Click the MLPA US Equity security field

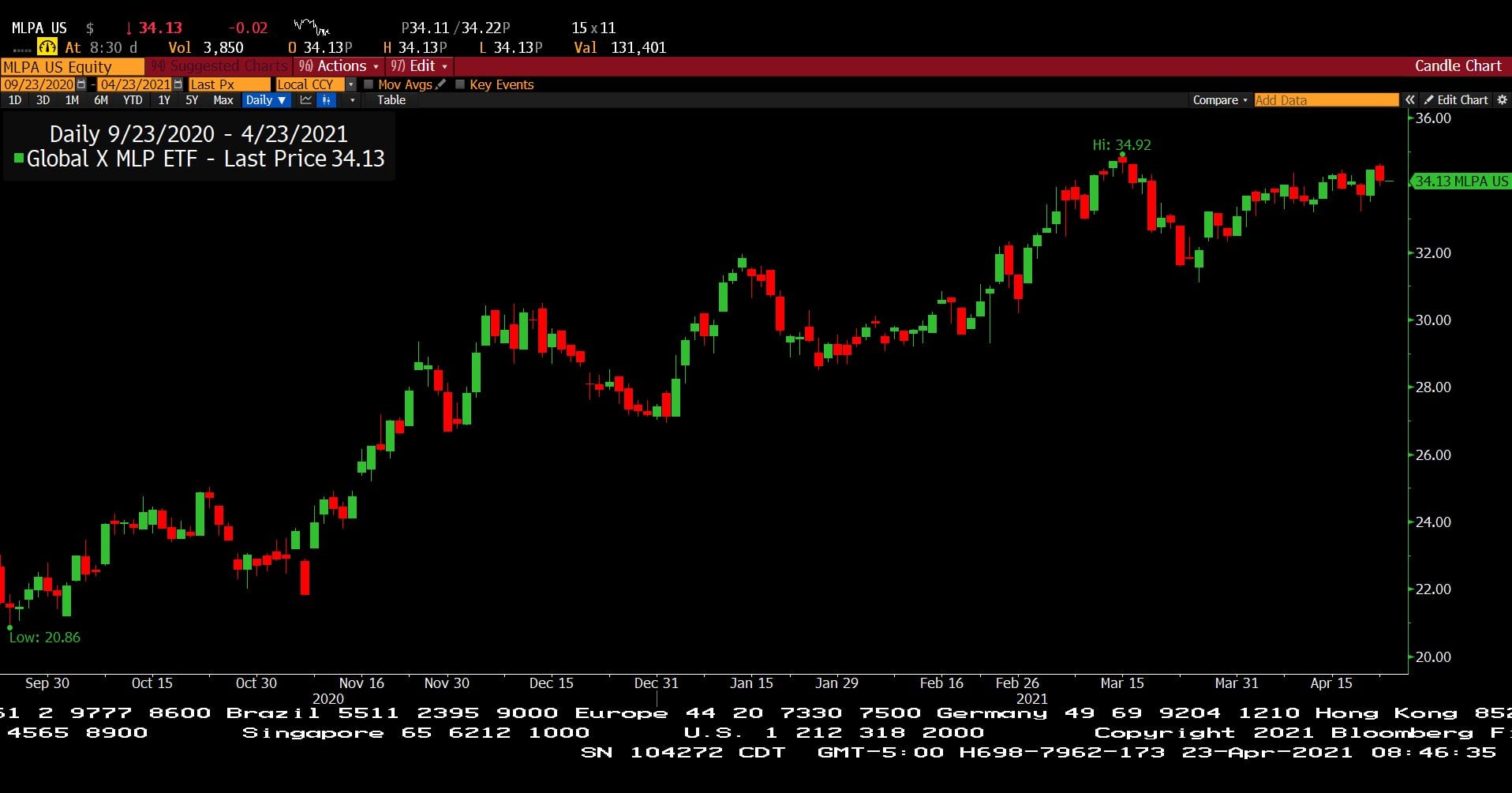tap(72, 67)
